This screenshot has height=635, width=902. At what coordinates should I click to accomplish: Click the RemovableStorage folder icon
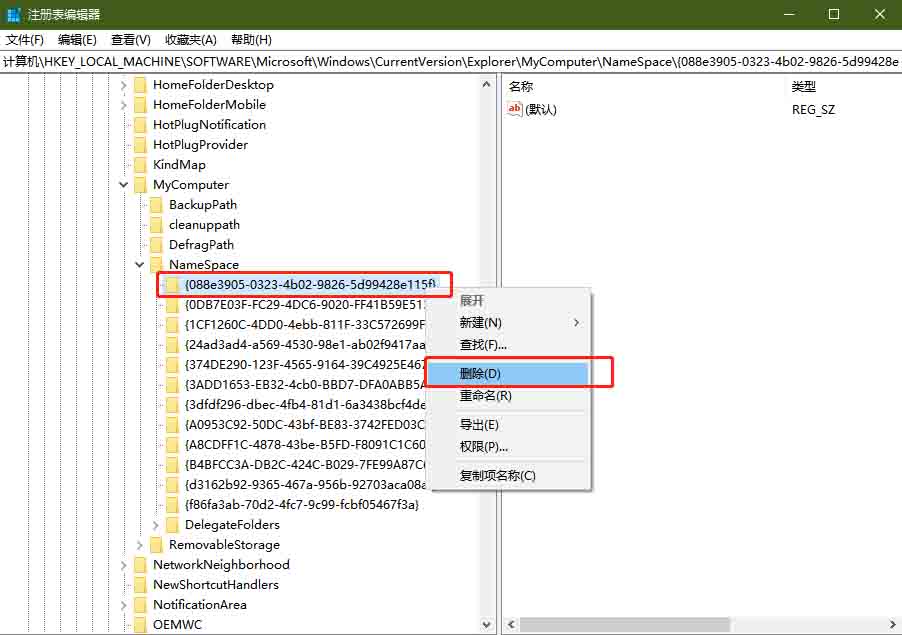[156, 545]
